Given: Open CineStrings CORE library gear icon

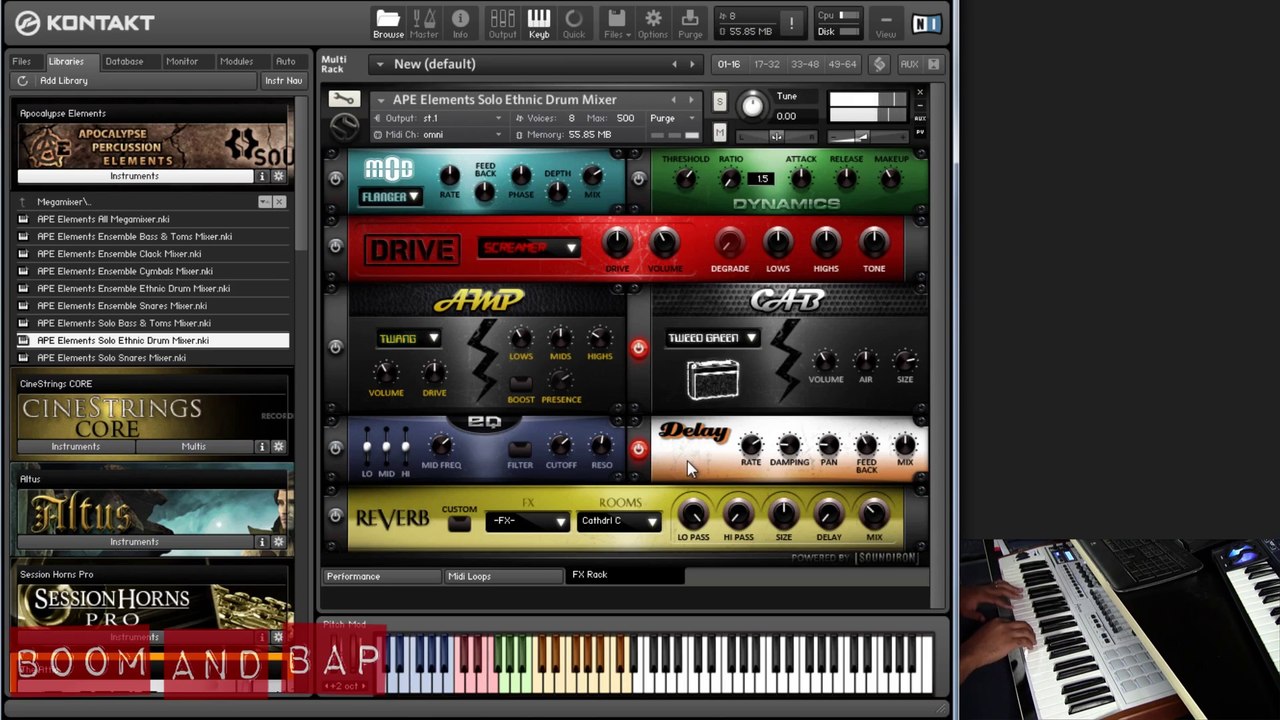Looking at the screenshot, I should click(279, 447).
